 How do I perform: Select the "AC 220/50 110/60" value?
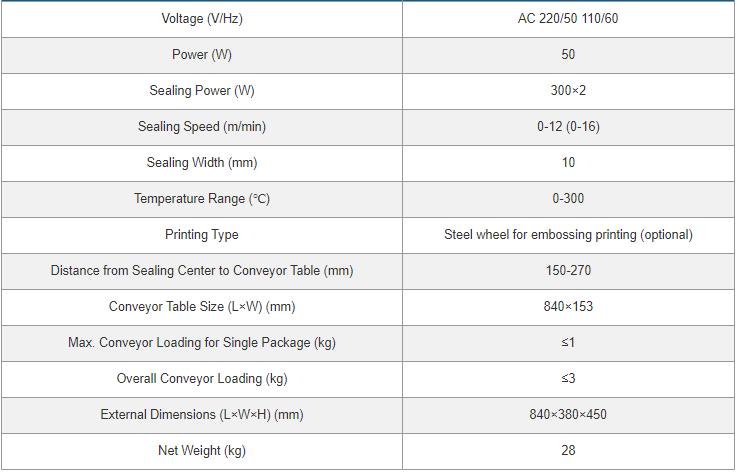point(568,19)
